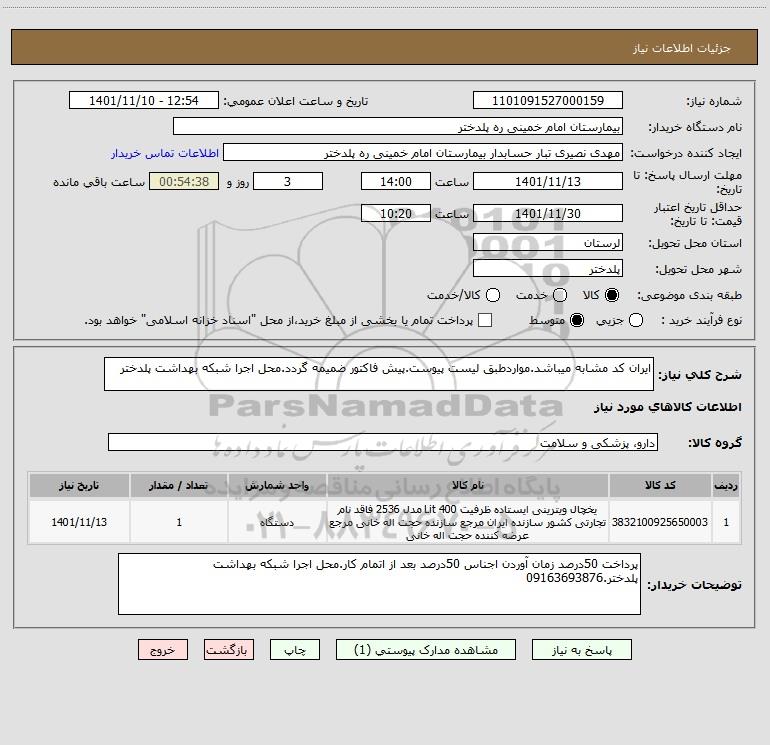770x745 pixels.
Task: Click response deadline date 1401/11/13 field
Action: coord(548,181)
